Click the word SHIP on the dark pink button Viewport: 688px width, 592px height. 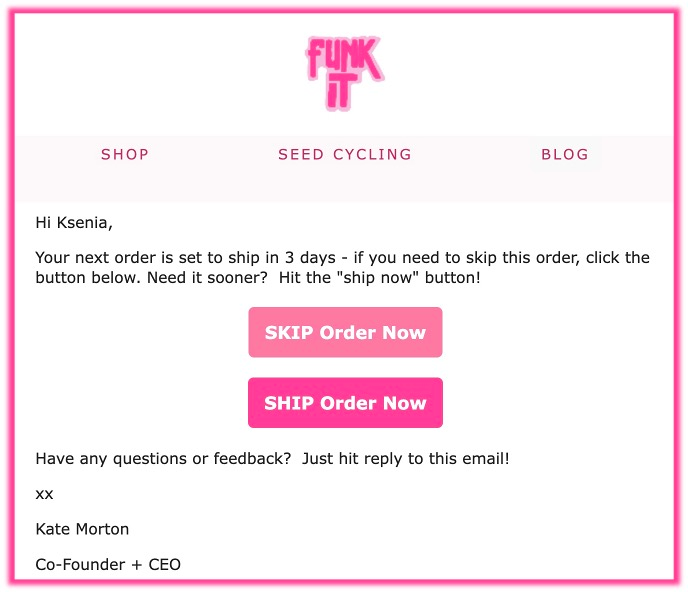point(289,403)
